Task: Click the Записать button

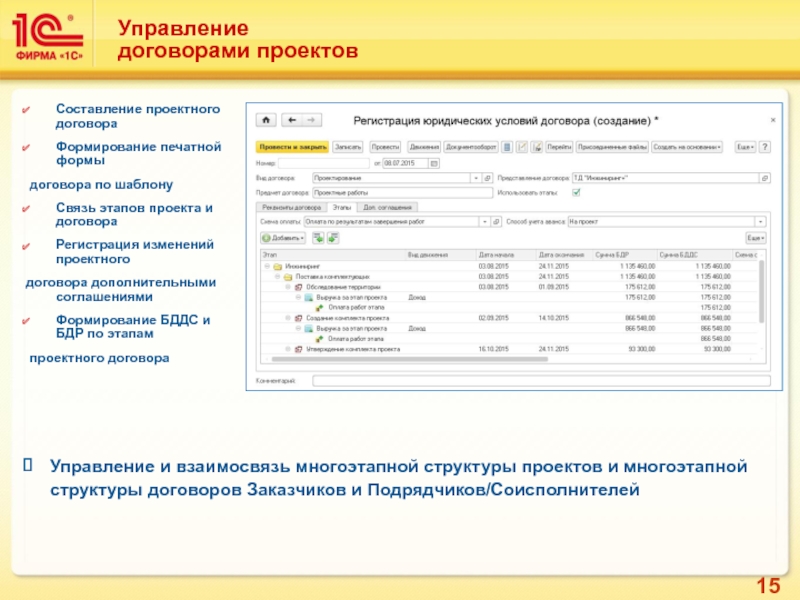Action: coord(347,146)
